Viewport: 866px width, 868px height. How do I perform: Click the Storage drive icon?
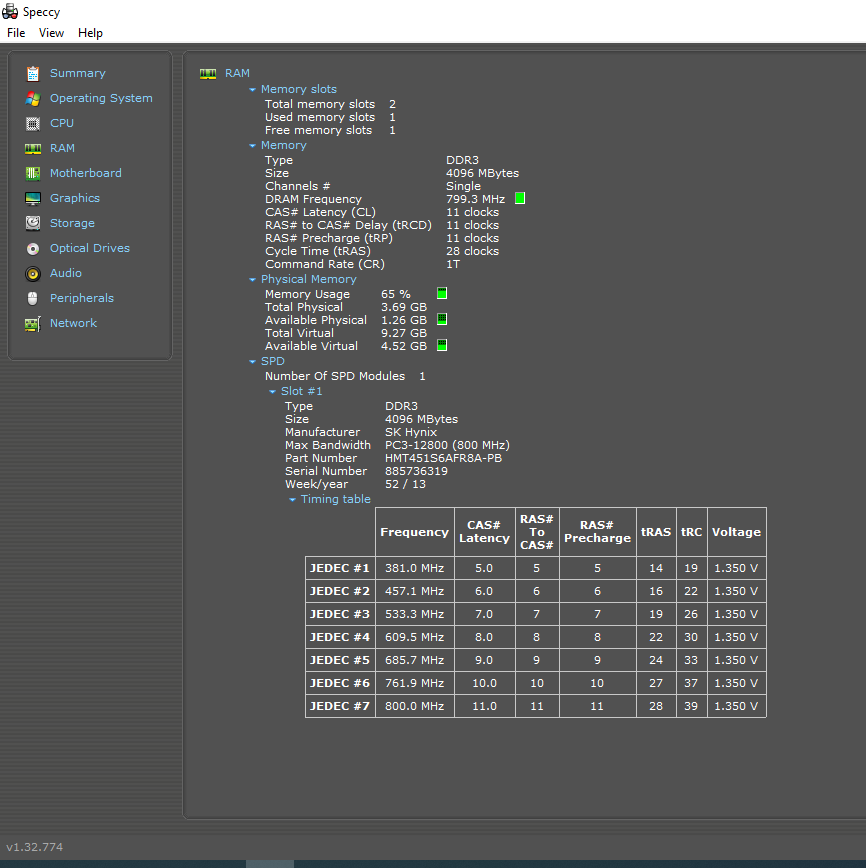click(x=33, y=223)
